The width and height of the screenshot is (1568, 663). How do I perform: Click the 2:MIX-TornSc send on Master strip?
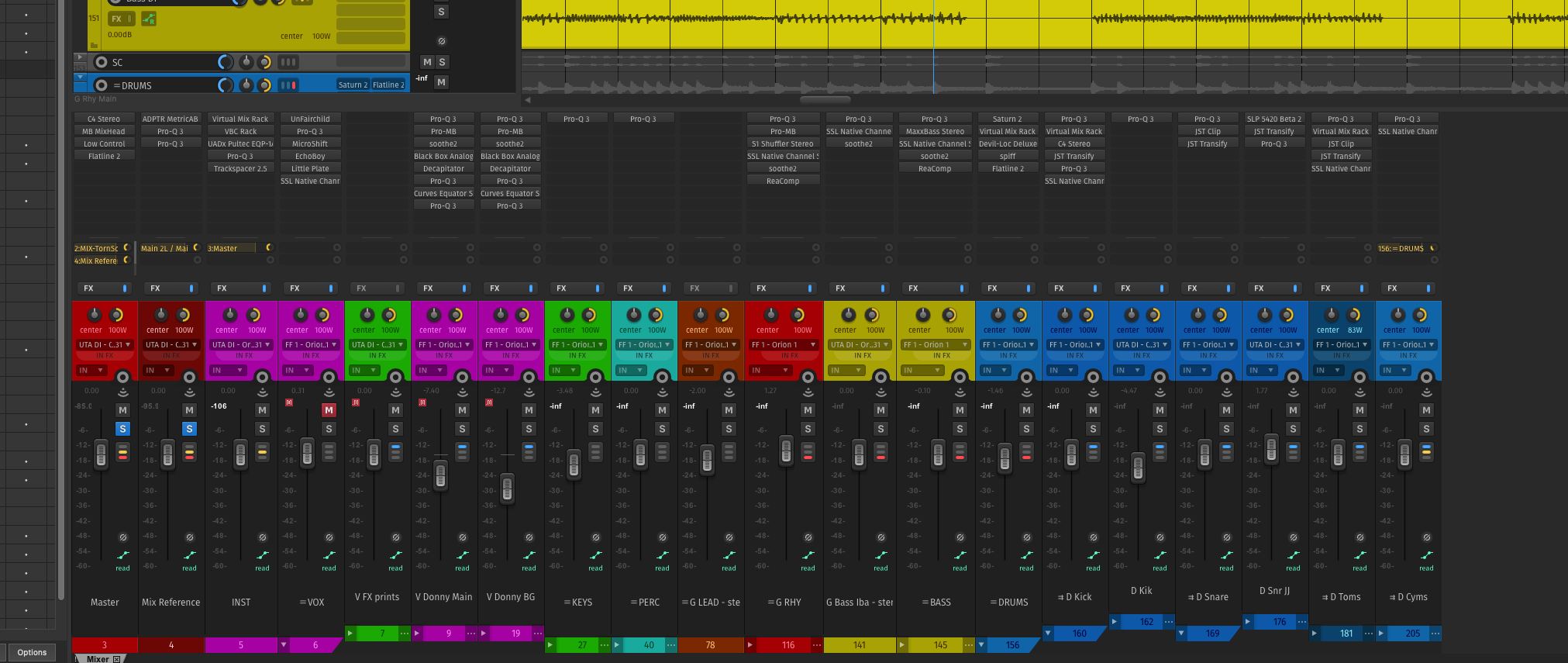tap(97, 248)
